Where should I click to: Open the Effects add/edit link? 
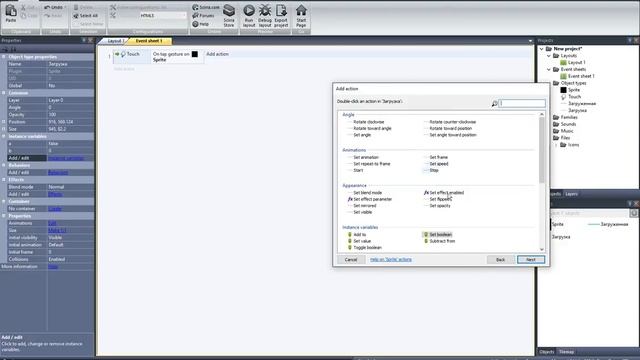pos(55,194)
